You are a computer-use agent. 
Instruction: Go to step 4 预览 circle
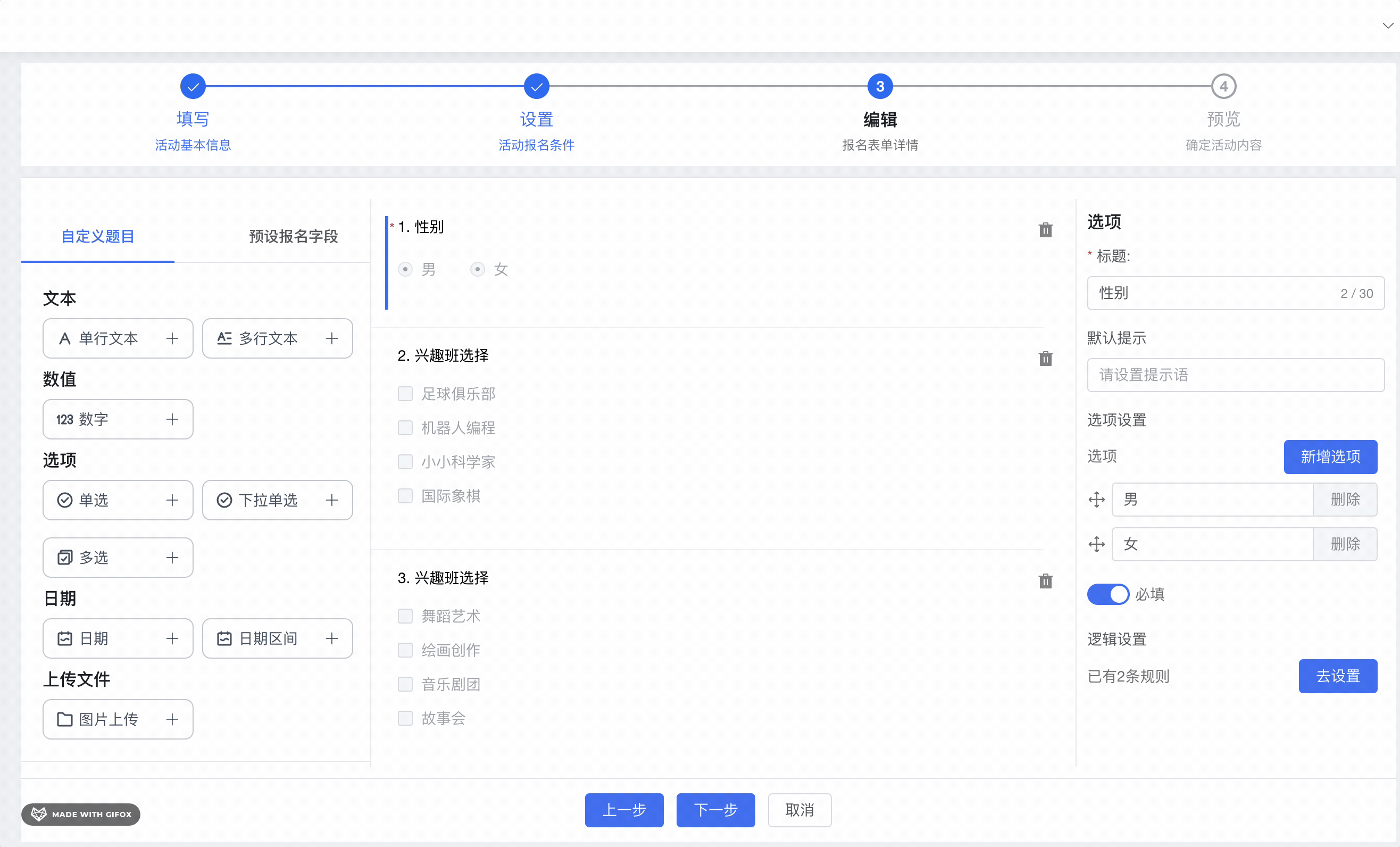click(x=1223, y=86)
